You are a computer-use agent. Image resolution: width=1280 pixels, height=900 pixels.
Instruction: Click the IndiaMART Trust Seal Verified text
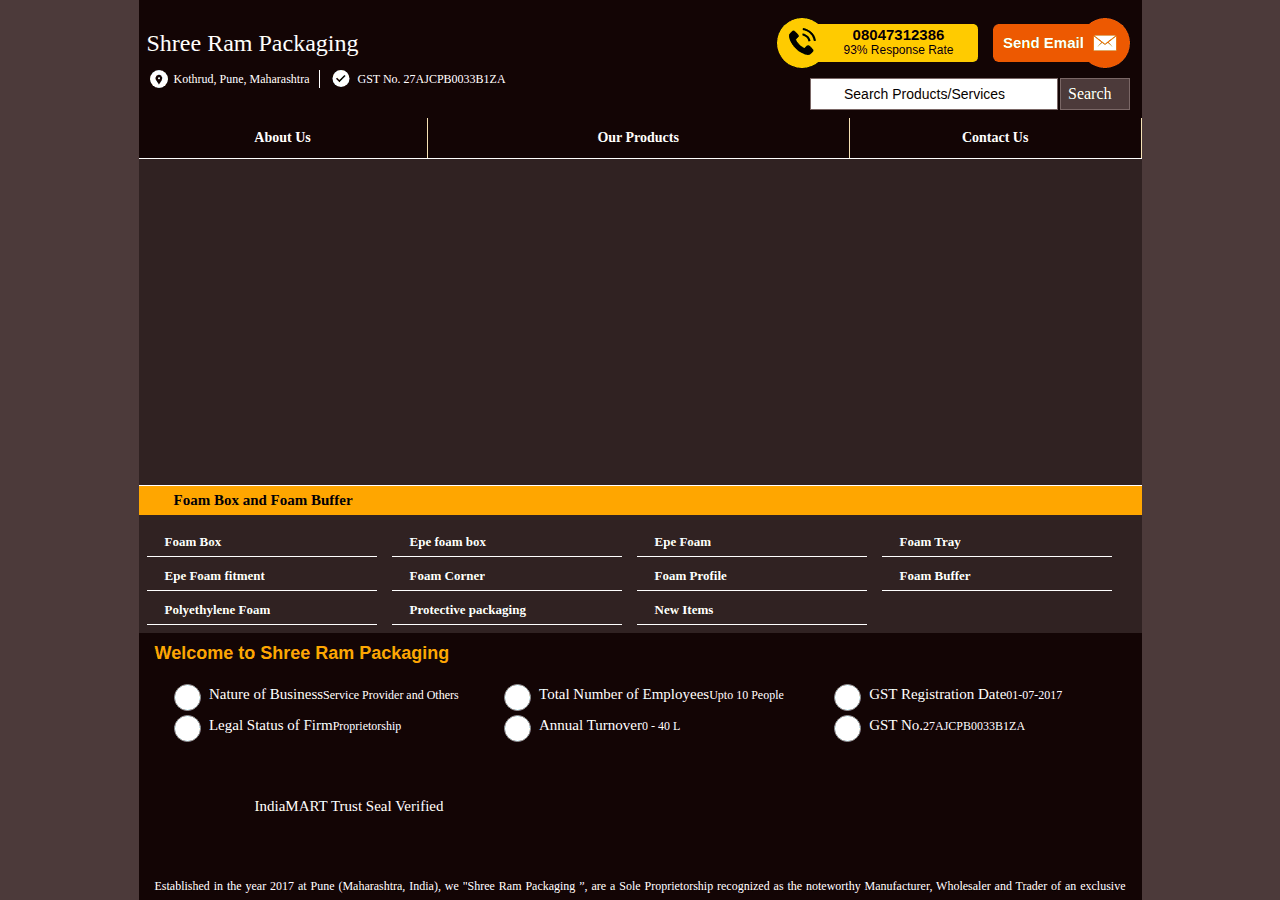(349, 806)
